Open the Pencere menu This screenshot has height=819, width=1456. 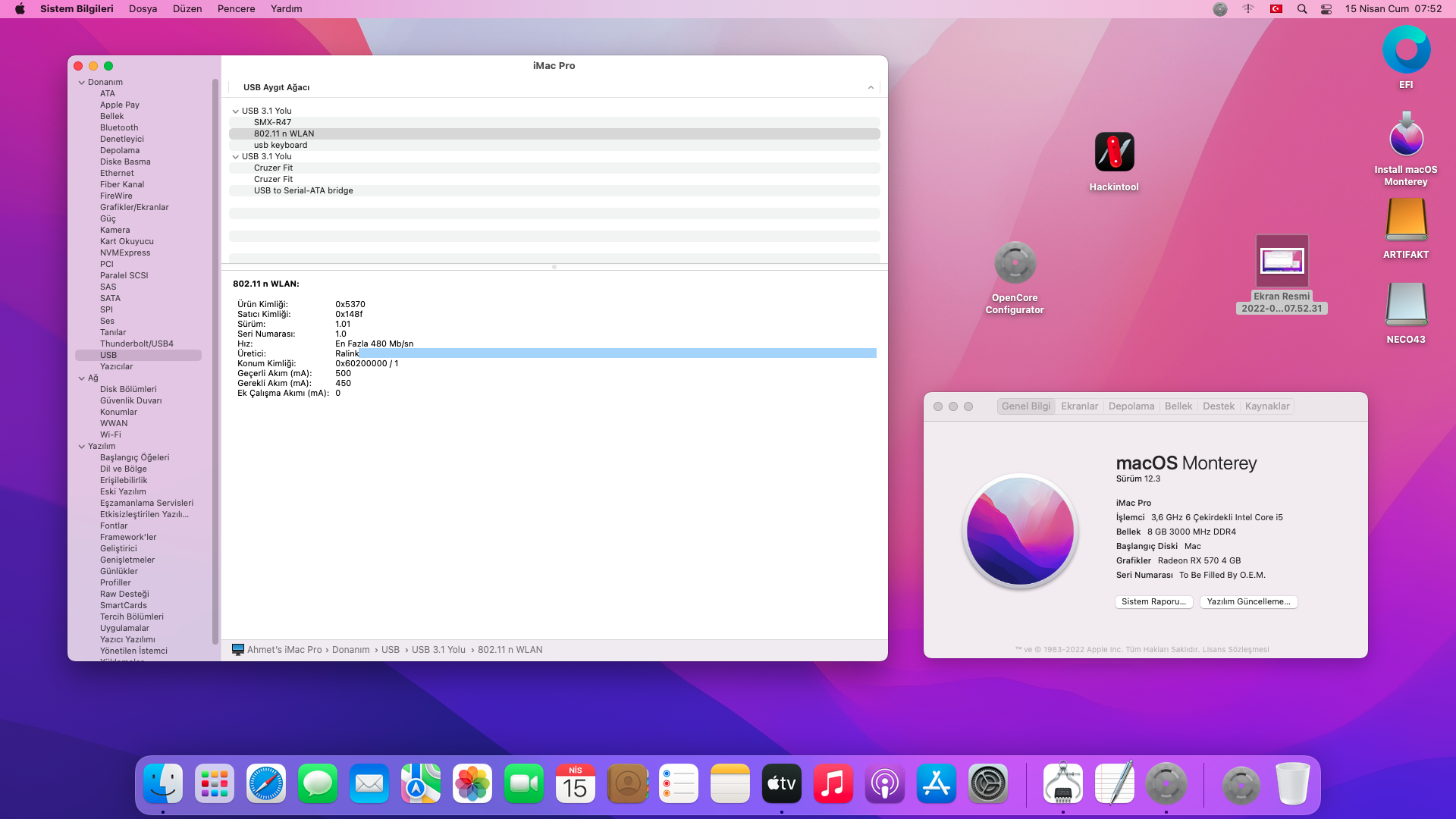(236, 9)
